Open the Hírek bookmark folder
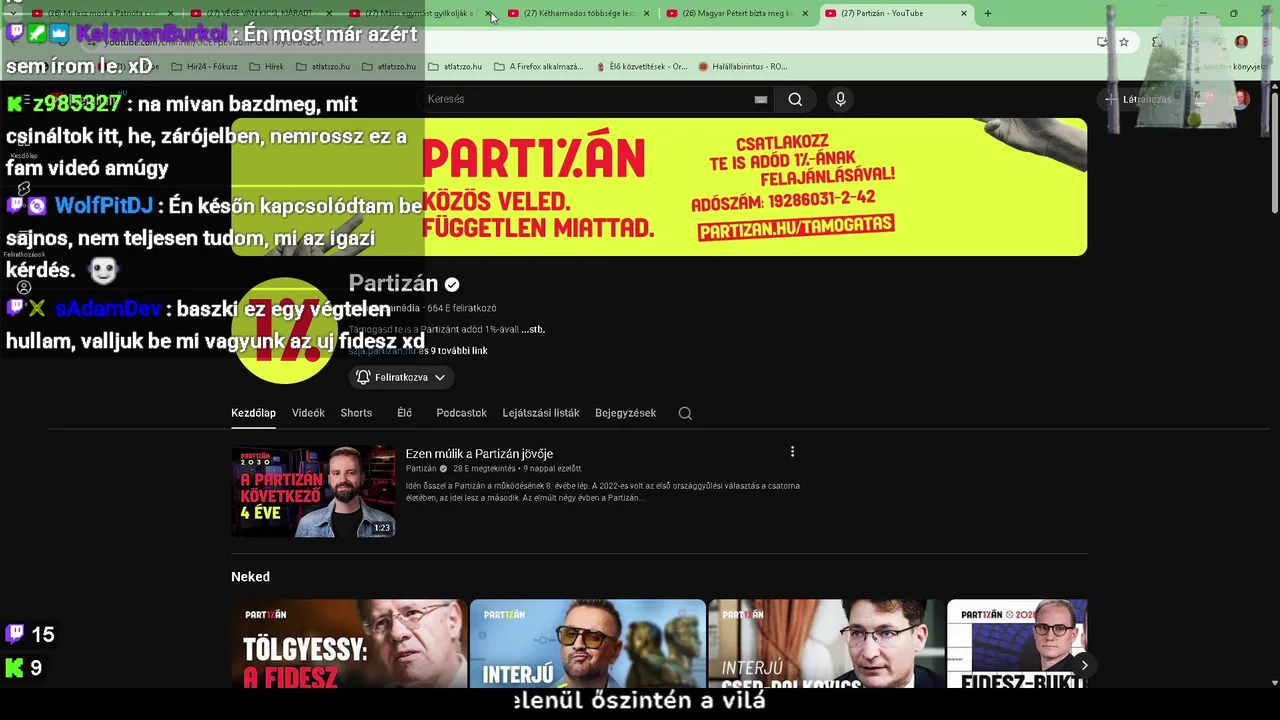 click(x=266, y=67)
